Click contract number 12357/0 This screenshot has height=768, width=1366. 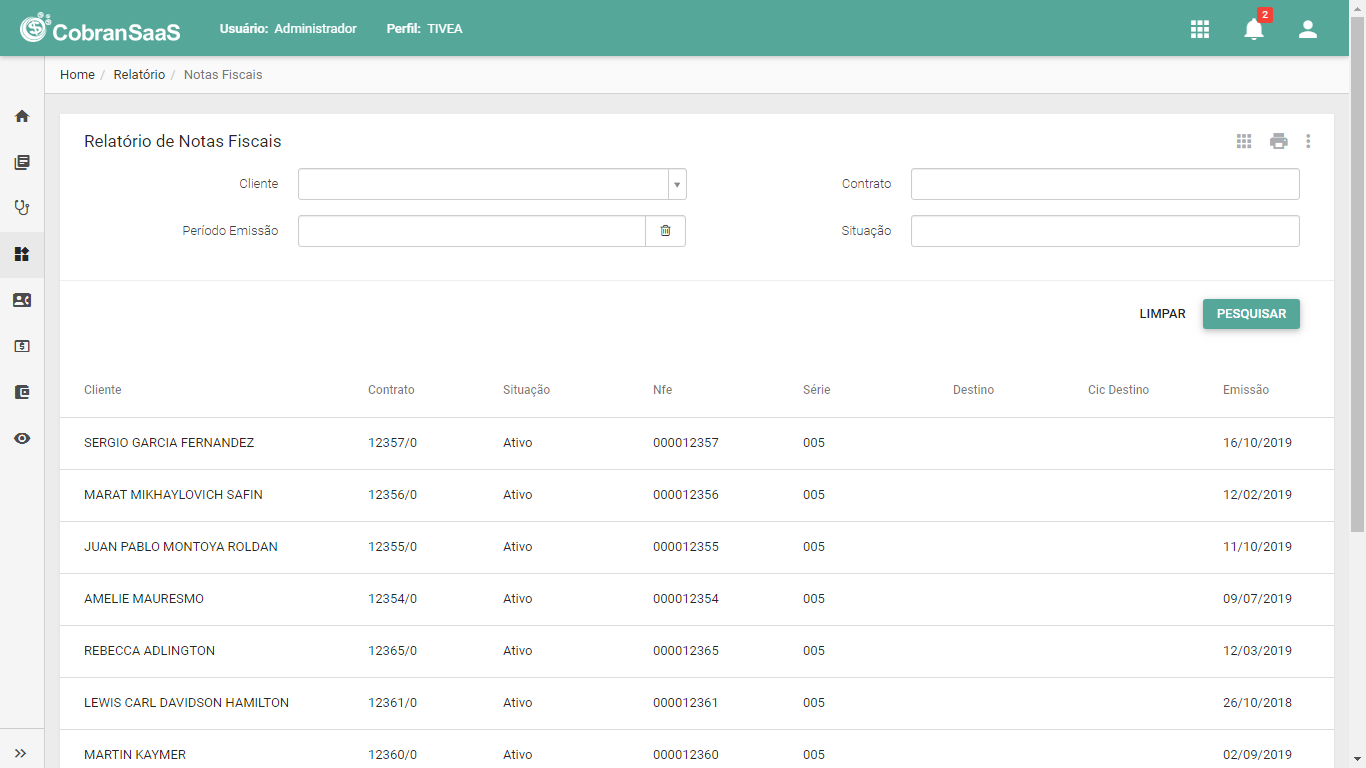(392, 443)
